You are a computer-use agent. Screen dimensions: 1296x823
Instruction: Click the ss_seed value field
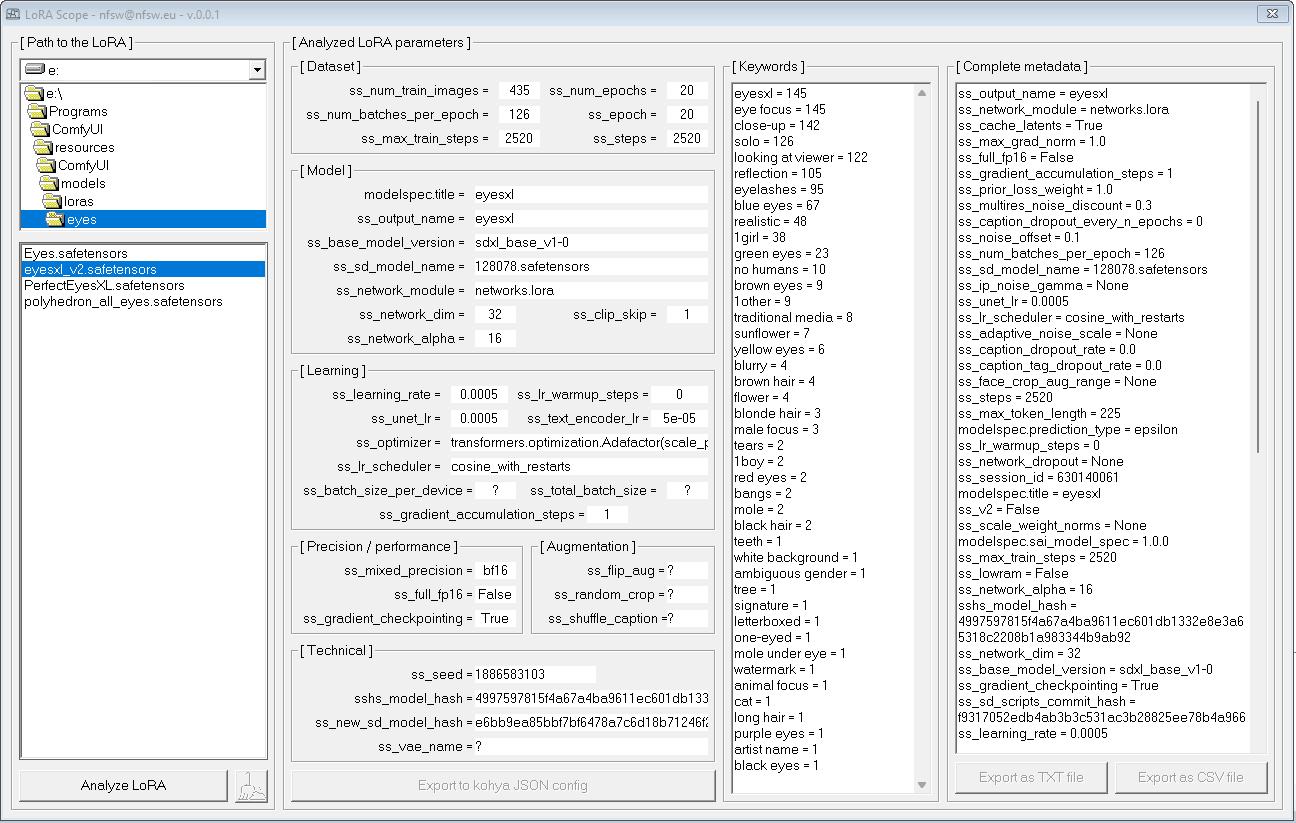535,674
